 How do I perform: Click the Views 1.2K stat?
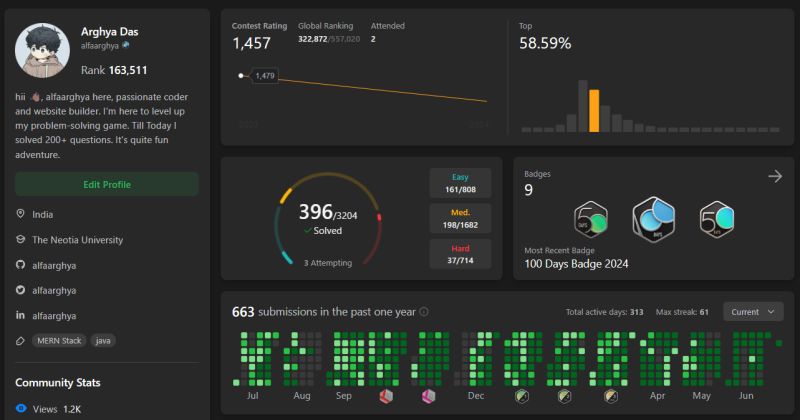[57, 409]
